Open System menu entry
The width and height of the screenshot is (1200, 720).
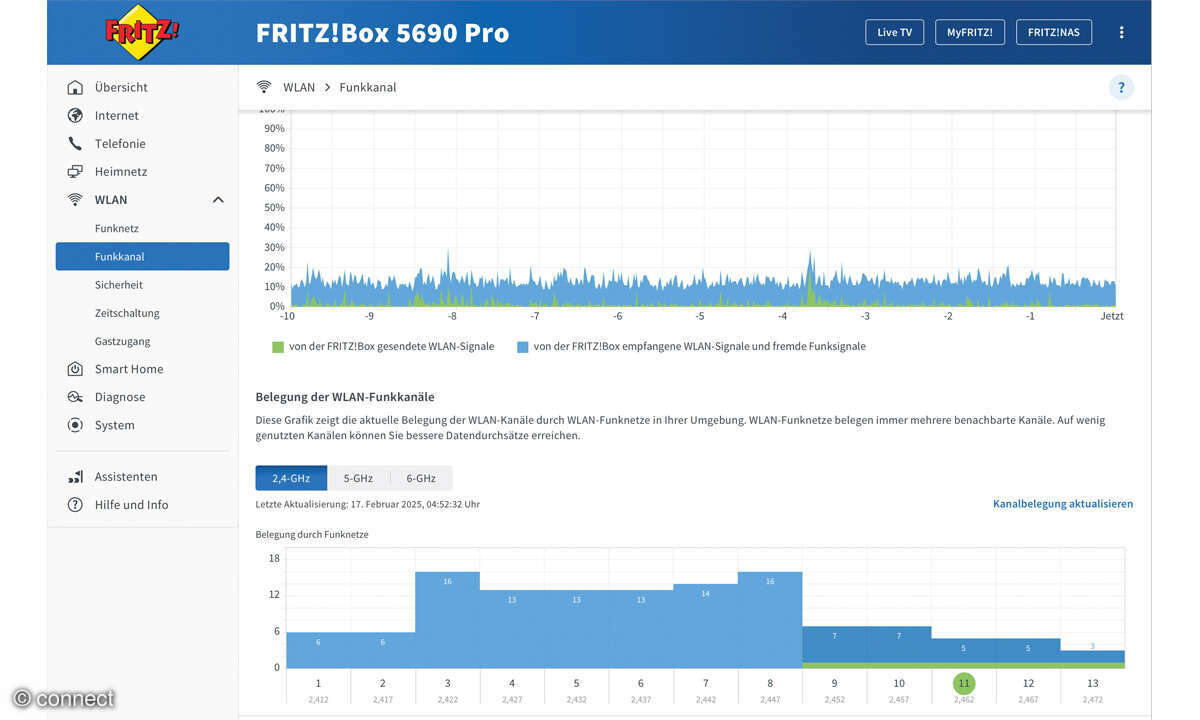point(114,425)
